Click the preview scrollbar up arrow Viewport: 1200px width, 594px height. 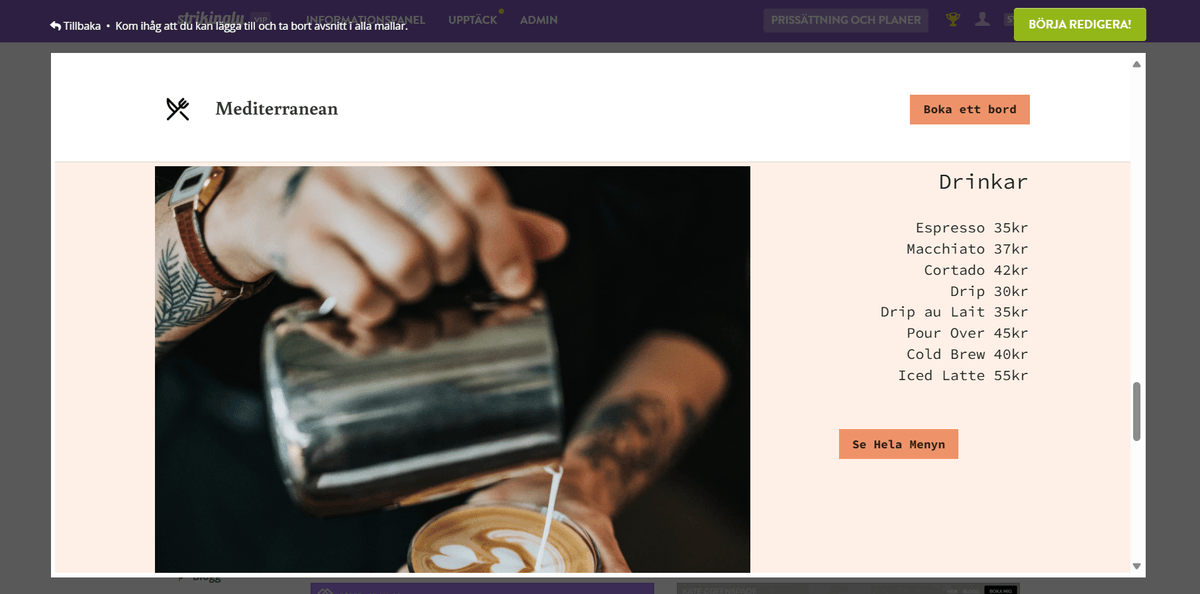pyautogui.click(x=1136, y=64)
